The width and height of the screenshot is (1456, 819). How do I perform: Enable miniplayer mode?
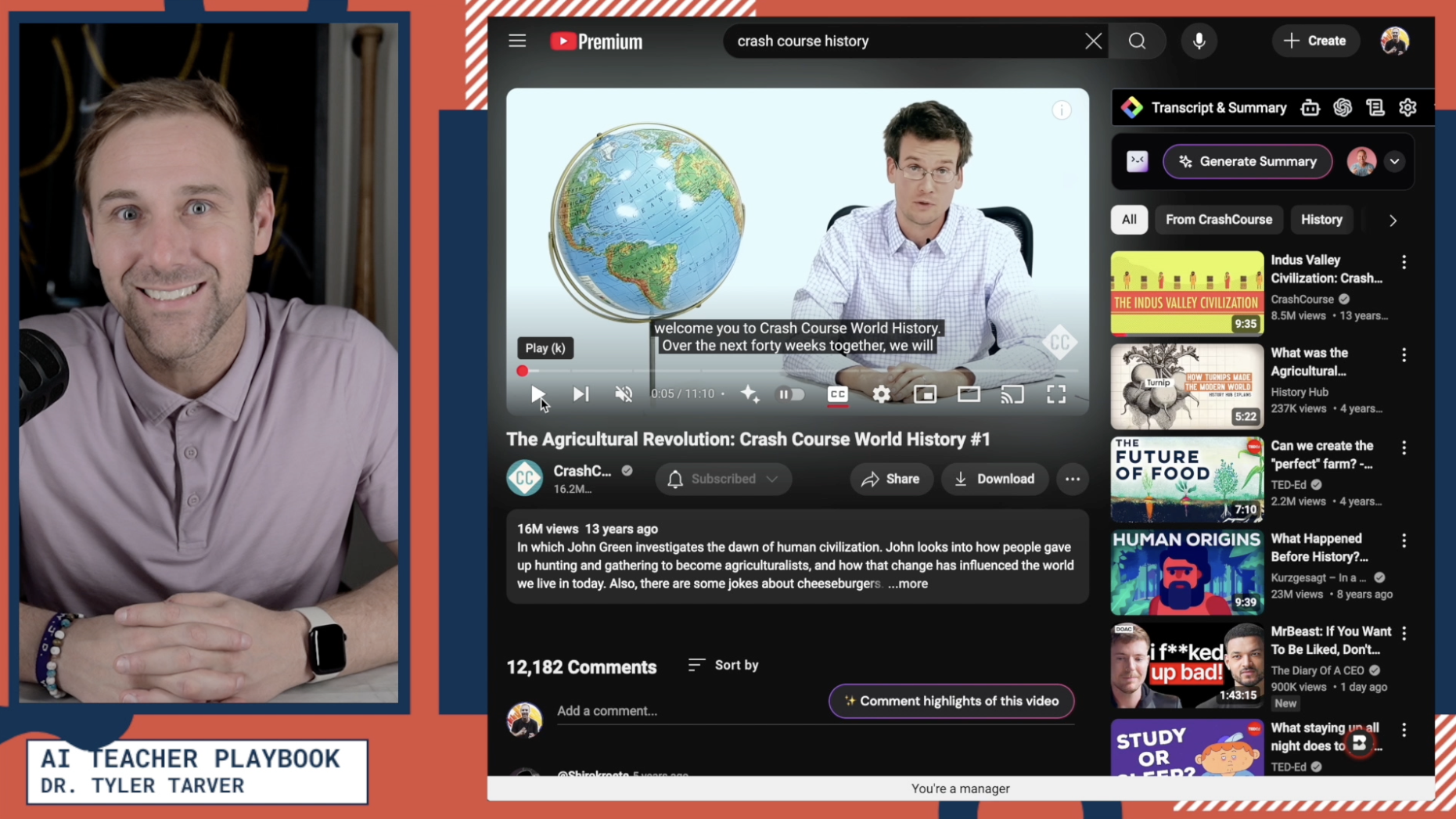pos(925,394)
